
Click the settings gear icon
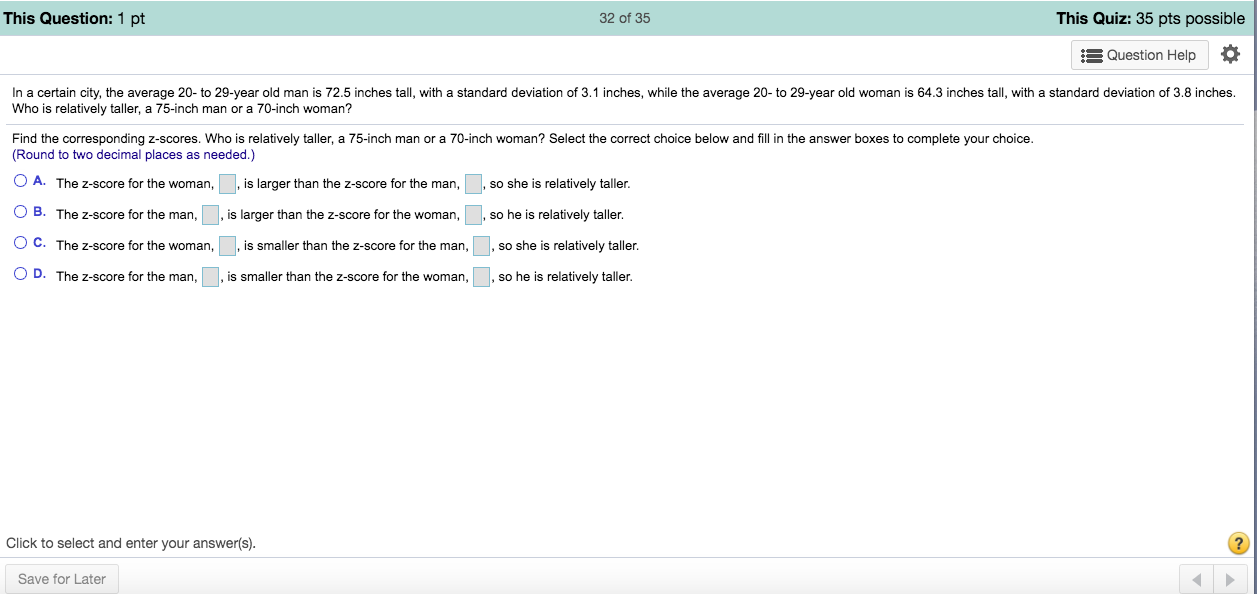coord(1231,54)
